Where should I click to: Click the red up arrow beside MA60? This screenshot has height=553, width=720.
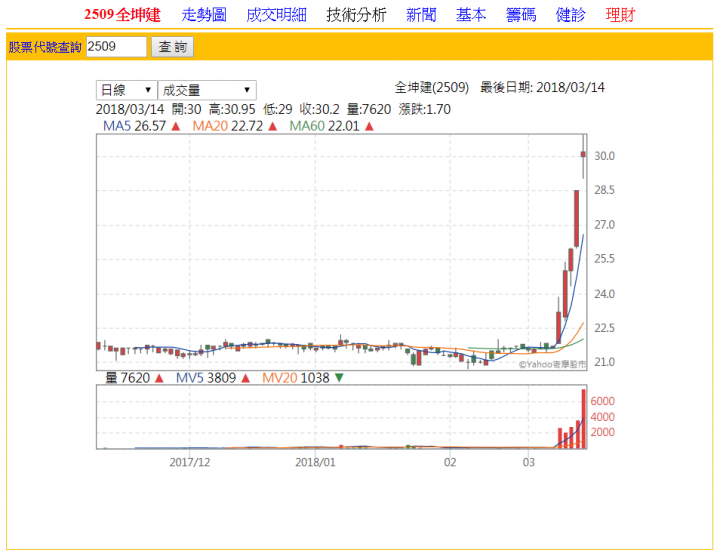[x=369, y=126]
